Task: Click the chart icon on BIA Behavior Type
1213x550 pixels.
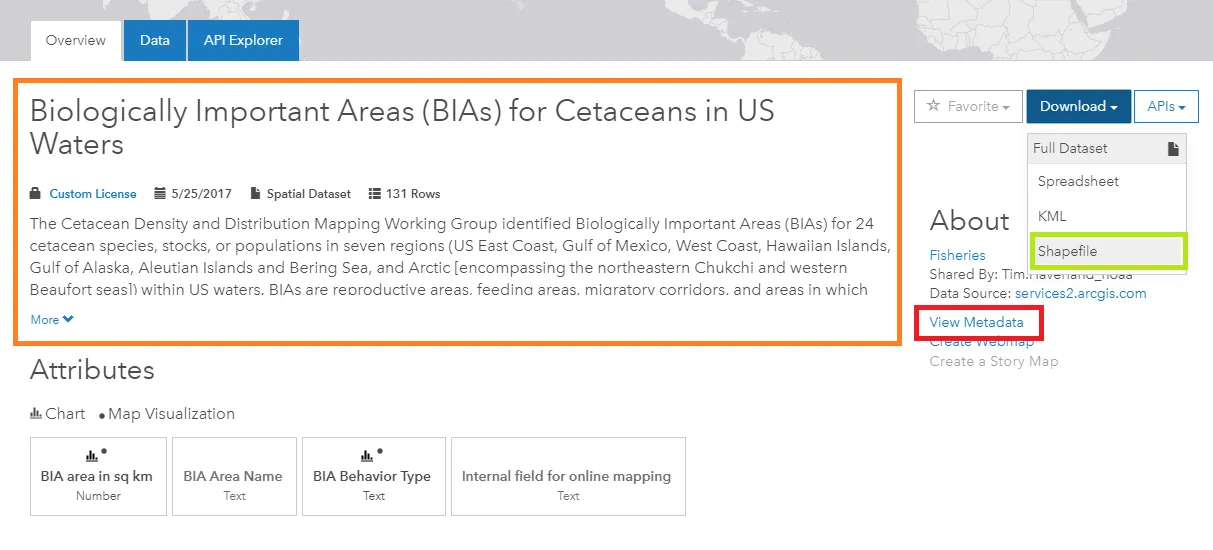Action: click(x=367, y=455)
